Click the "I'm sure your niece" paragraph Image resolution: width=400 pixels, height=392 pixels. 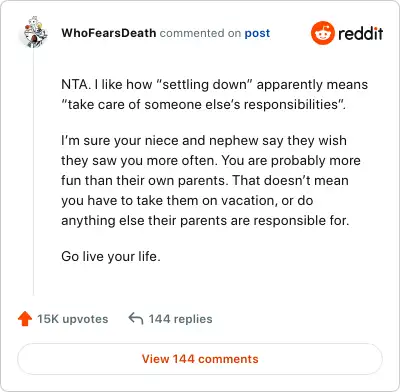(x=211, y=180)
